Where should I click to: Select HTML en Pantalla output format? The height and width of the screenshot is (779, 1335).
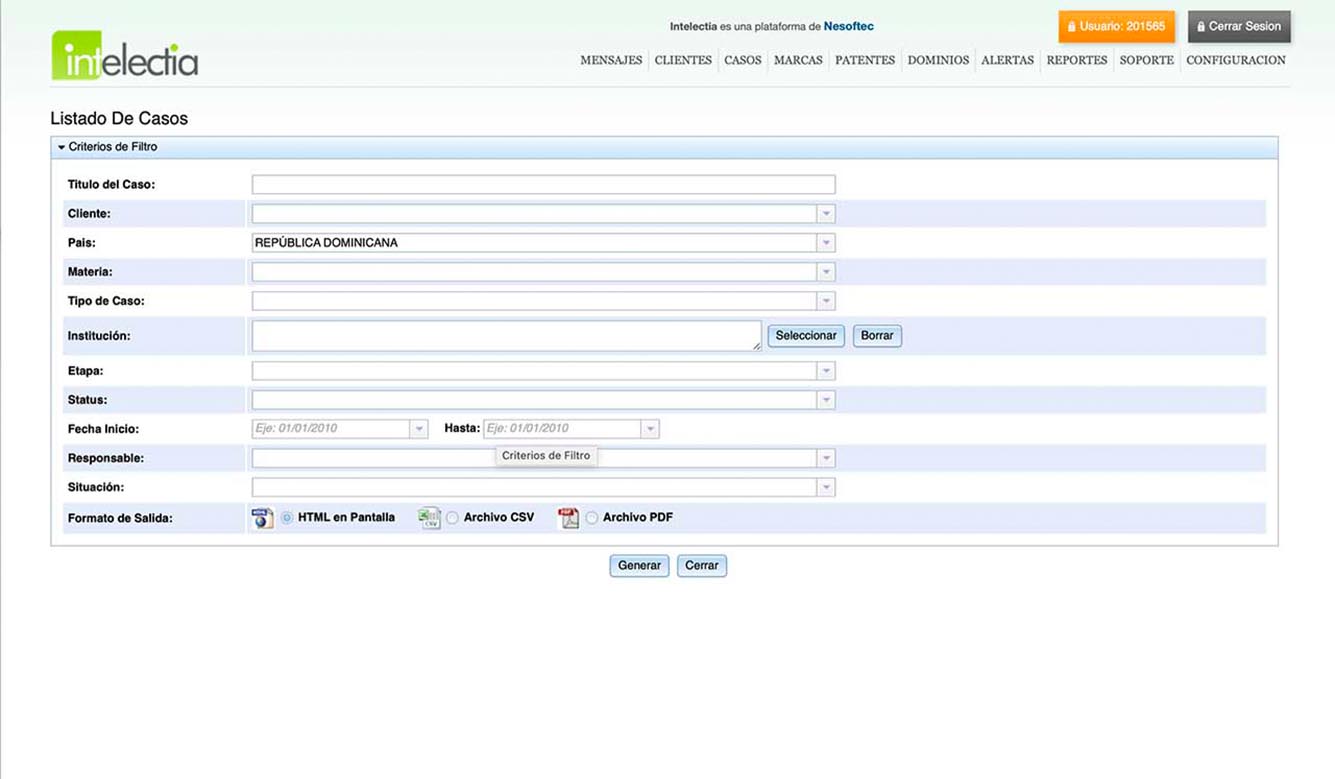[287, 518]
